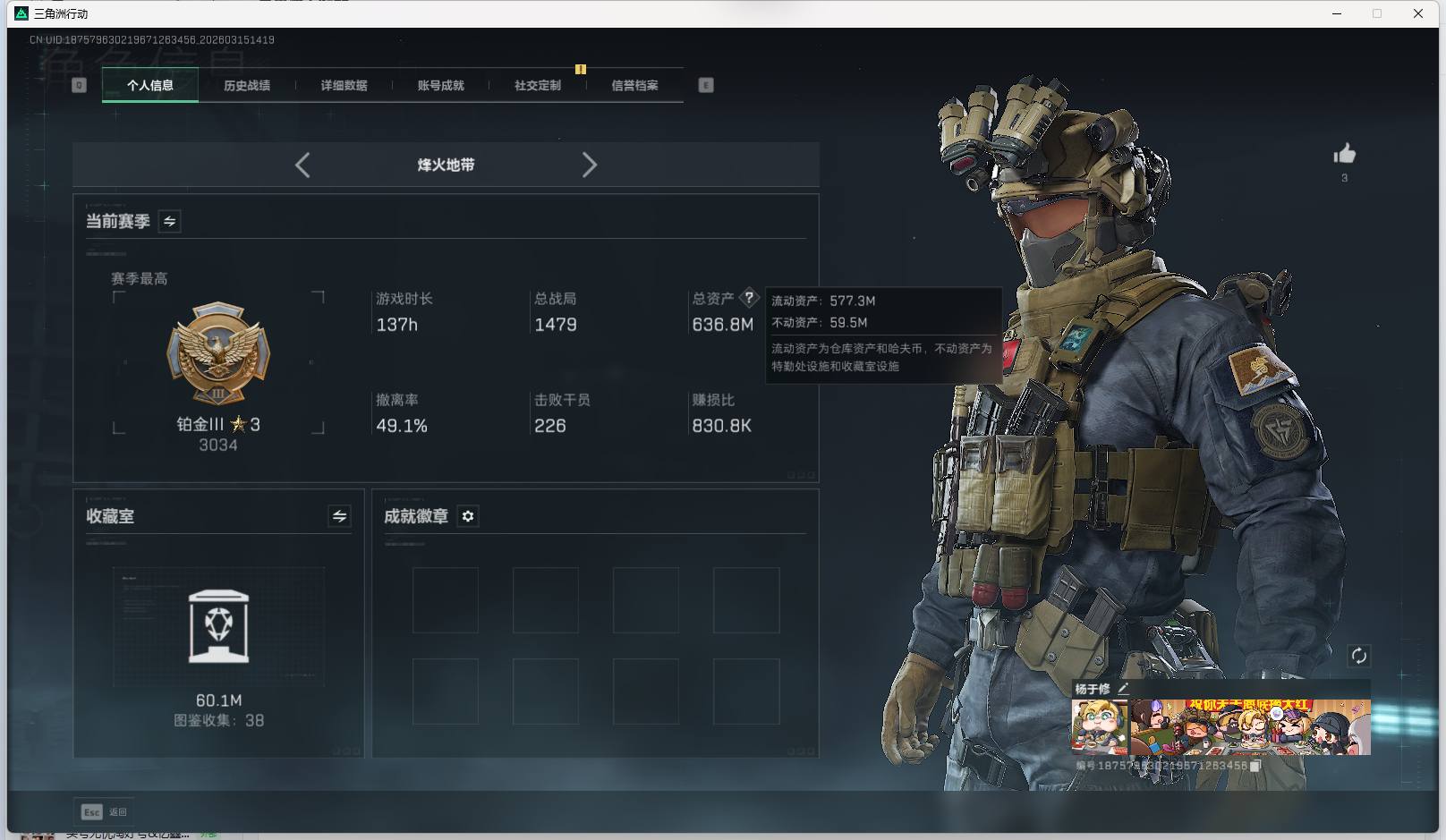This screenshot has height=840, width=1446.
Task: Click the display cabinet thumbnail in 收藏室
Action: tap(219, 627)
